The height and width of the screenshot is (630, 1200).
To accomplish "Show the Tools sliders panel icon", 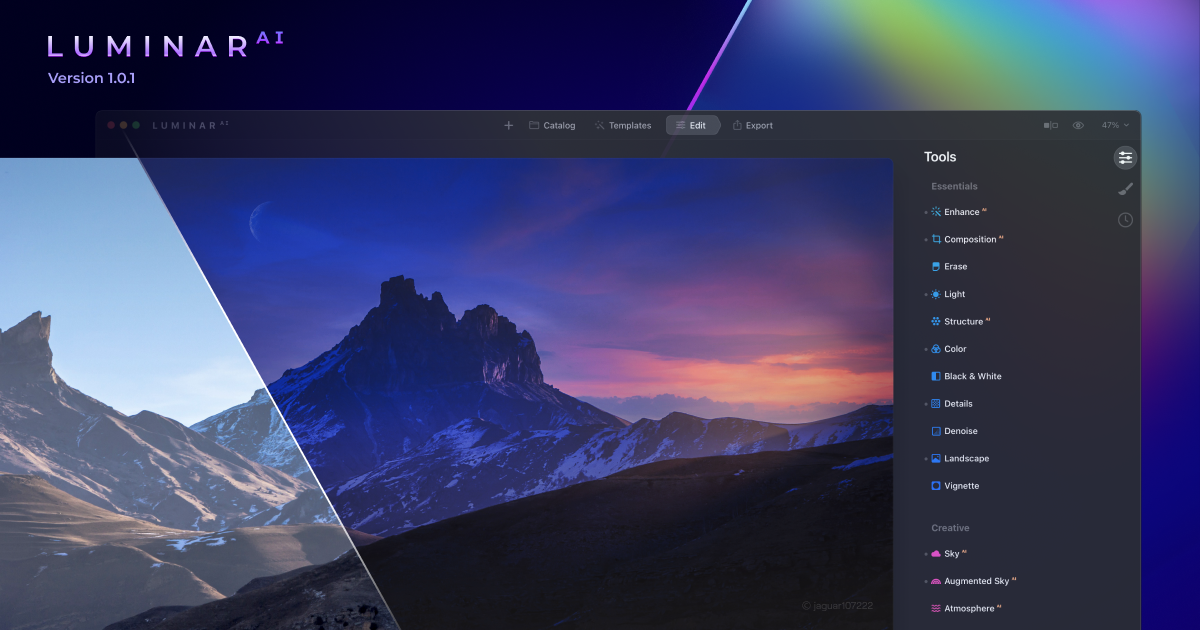I will pyautogui.click(x=1126, y=157).
